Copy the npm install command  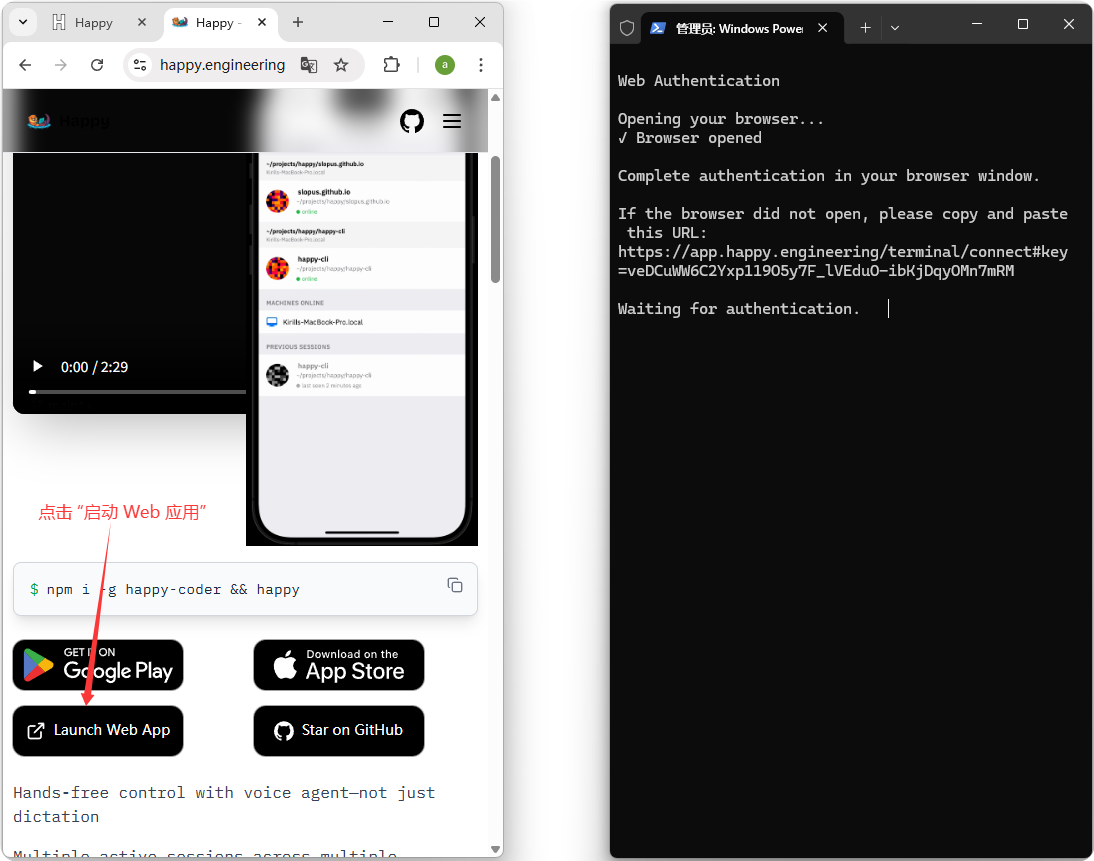click(x=455, y=585)
